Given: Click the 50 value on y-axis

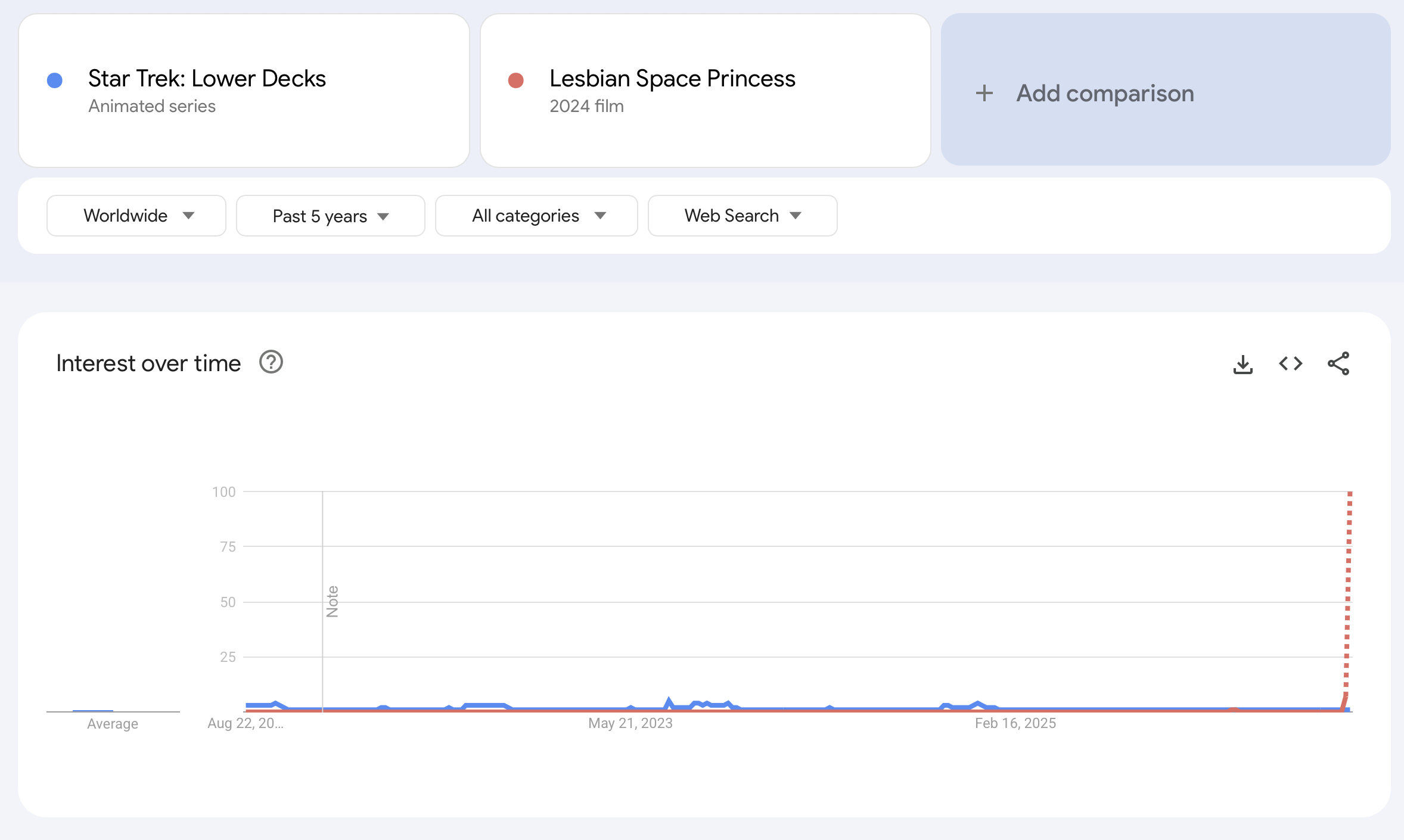Looking at the screenshot, I should coord(228,602).
